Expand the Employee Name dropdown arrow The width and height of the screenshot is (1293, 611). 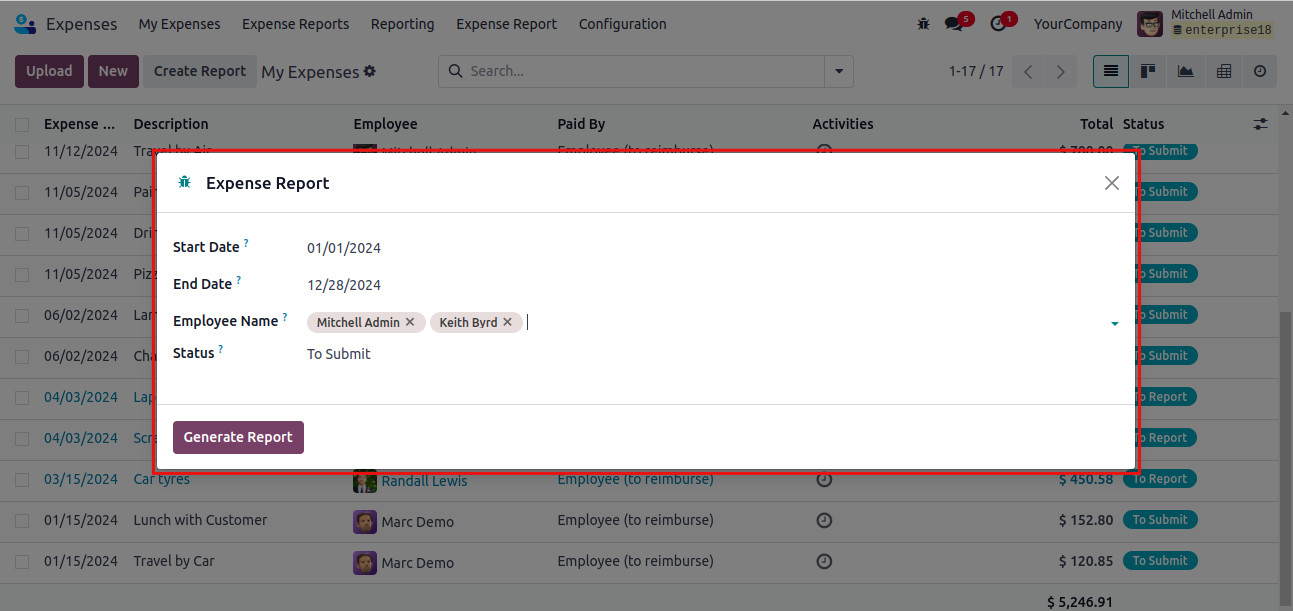click(1114, 323)
